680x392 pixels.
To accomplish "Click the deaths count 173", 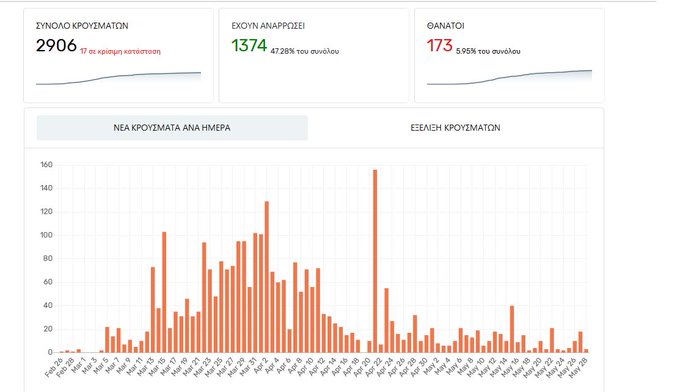I will tap(440, 46).
